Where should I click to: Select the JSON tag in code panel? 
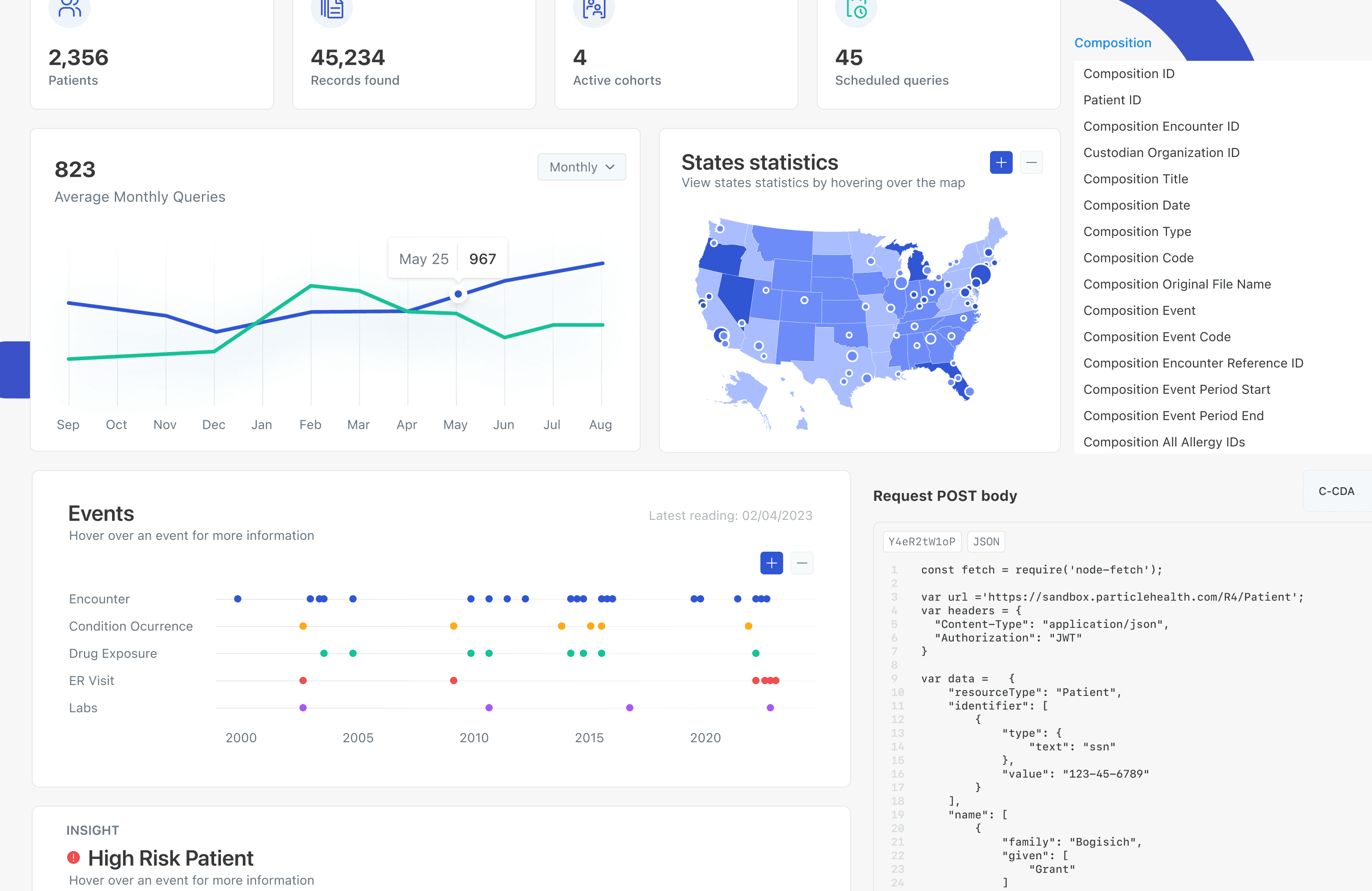(x=986, y=542)
